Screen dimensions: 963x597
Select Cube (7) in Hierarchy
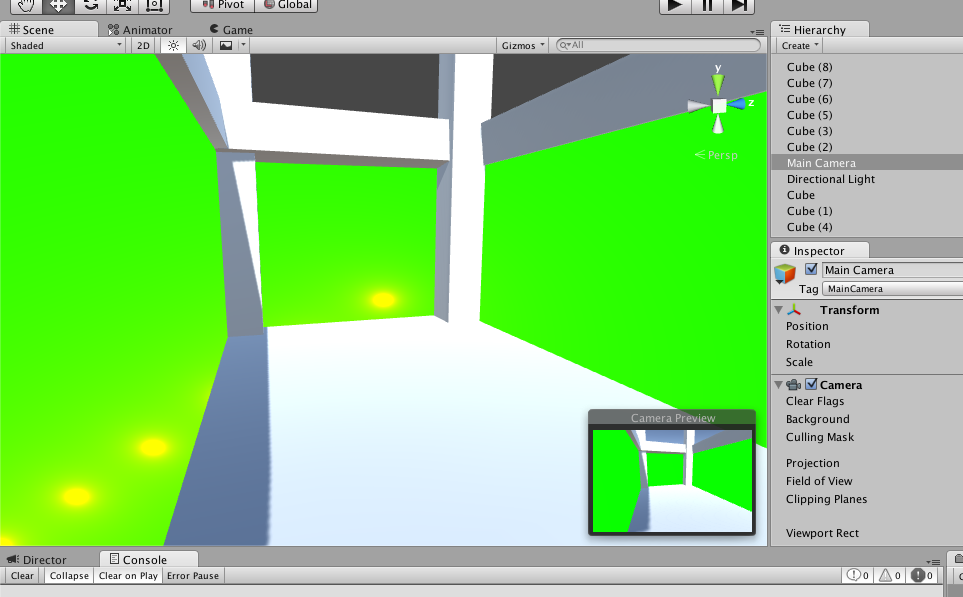click(867, 83)
